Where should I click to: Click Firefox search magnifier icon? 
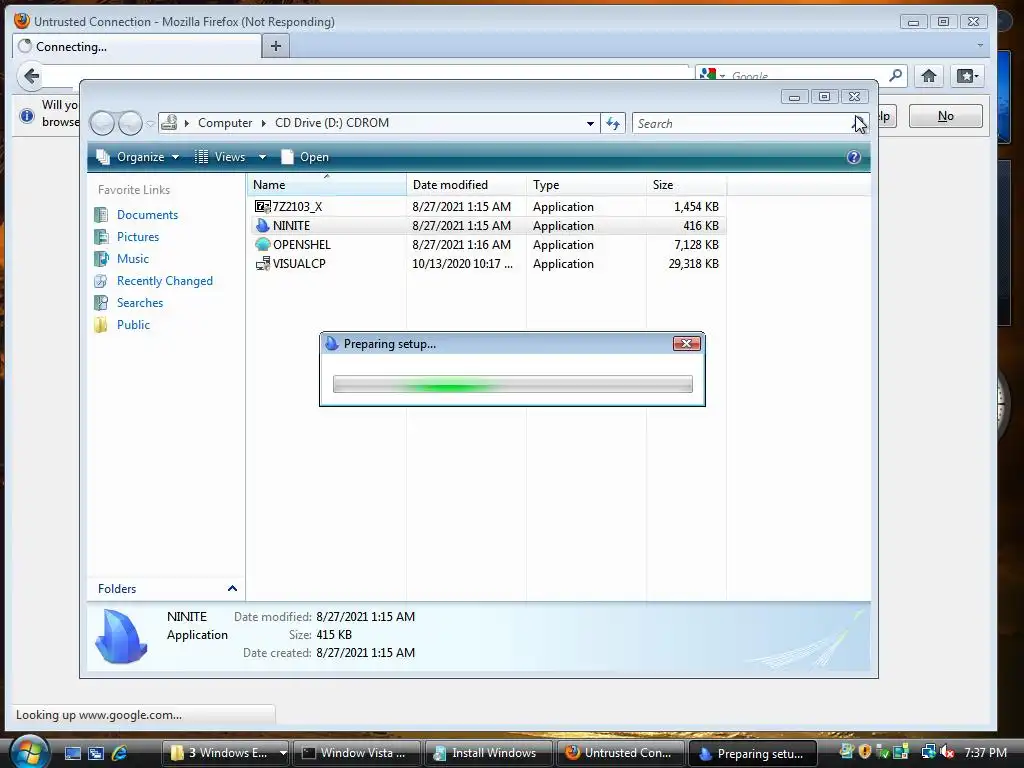coord(895,76)
